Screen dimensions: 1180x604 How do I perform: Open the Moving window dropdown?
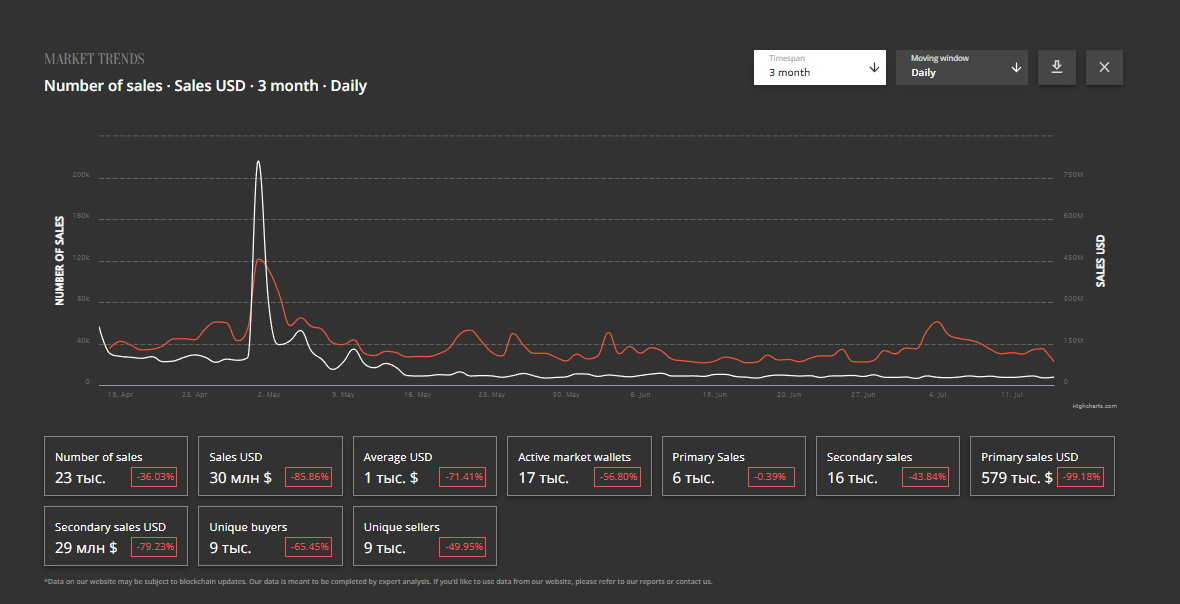tap(960, 67)
